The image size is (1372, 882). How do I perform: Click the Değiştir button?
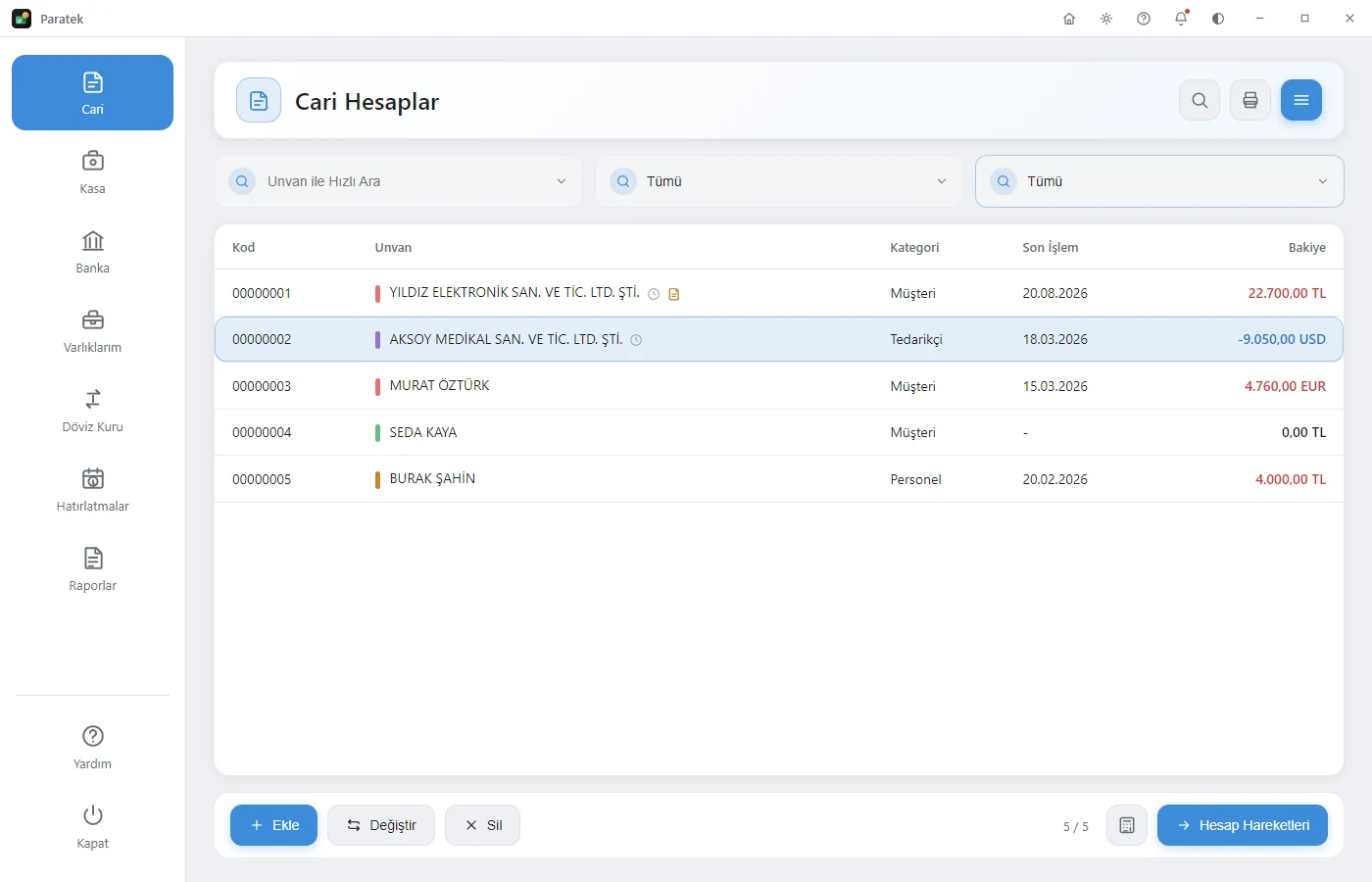click(381, 825)
